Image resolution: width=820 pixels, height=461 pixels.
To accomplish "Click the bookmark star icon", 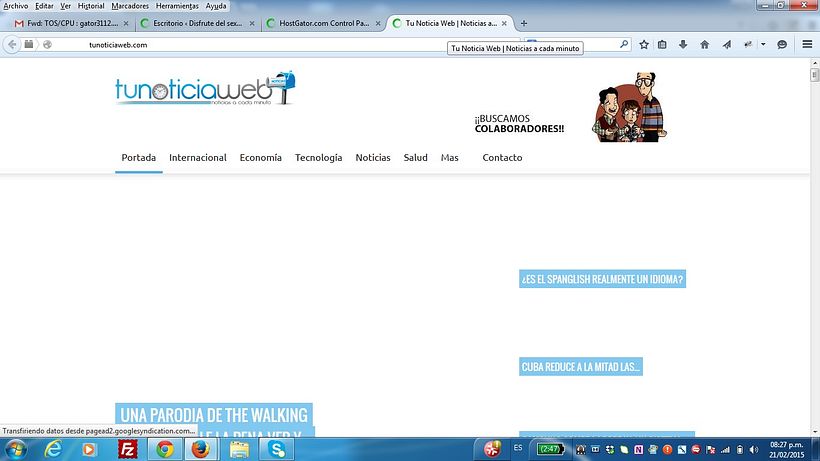I will pyautogui.click(x=644, y=44).
